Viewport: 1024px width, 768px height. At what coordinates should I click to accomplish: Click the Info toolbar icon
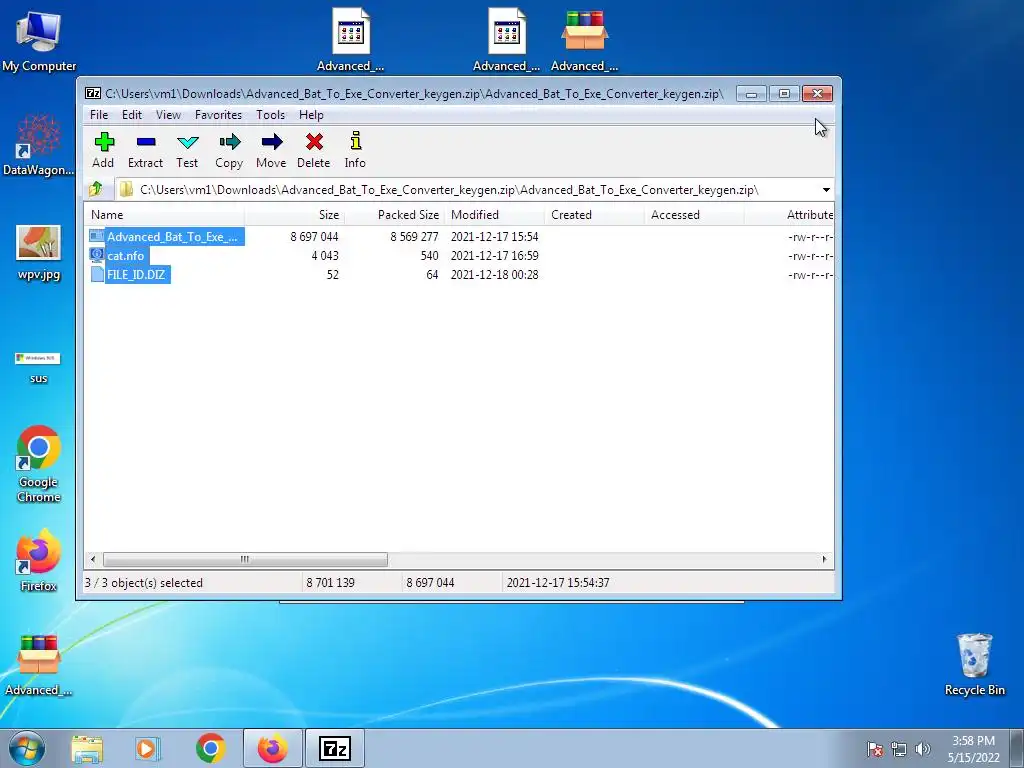pos(355,151)
